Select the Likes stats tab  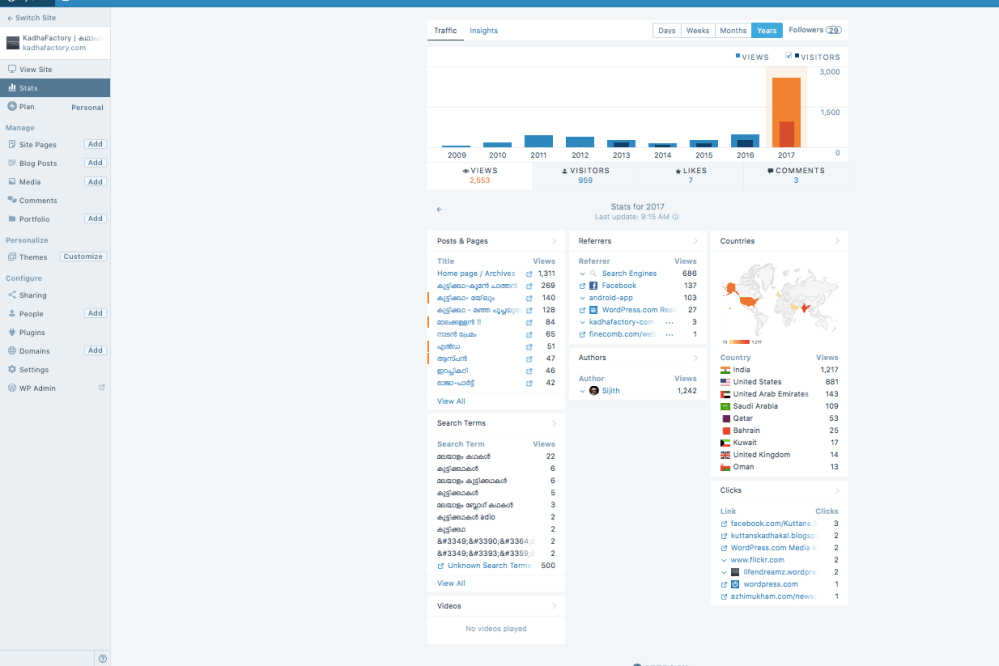[690, 175]
